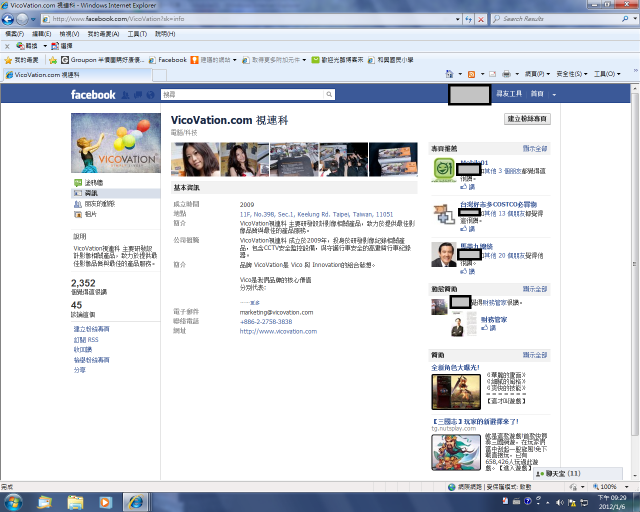This screenshot has height=512, width=640.
Task: Click the volume speaker icon in system tray
Action: pyautogui.click(x=560, y=502)
